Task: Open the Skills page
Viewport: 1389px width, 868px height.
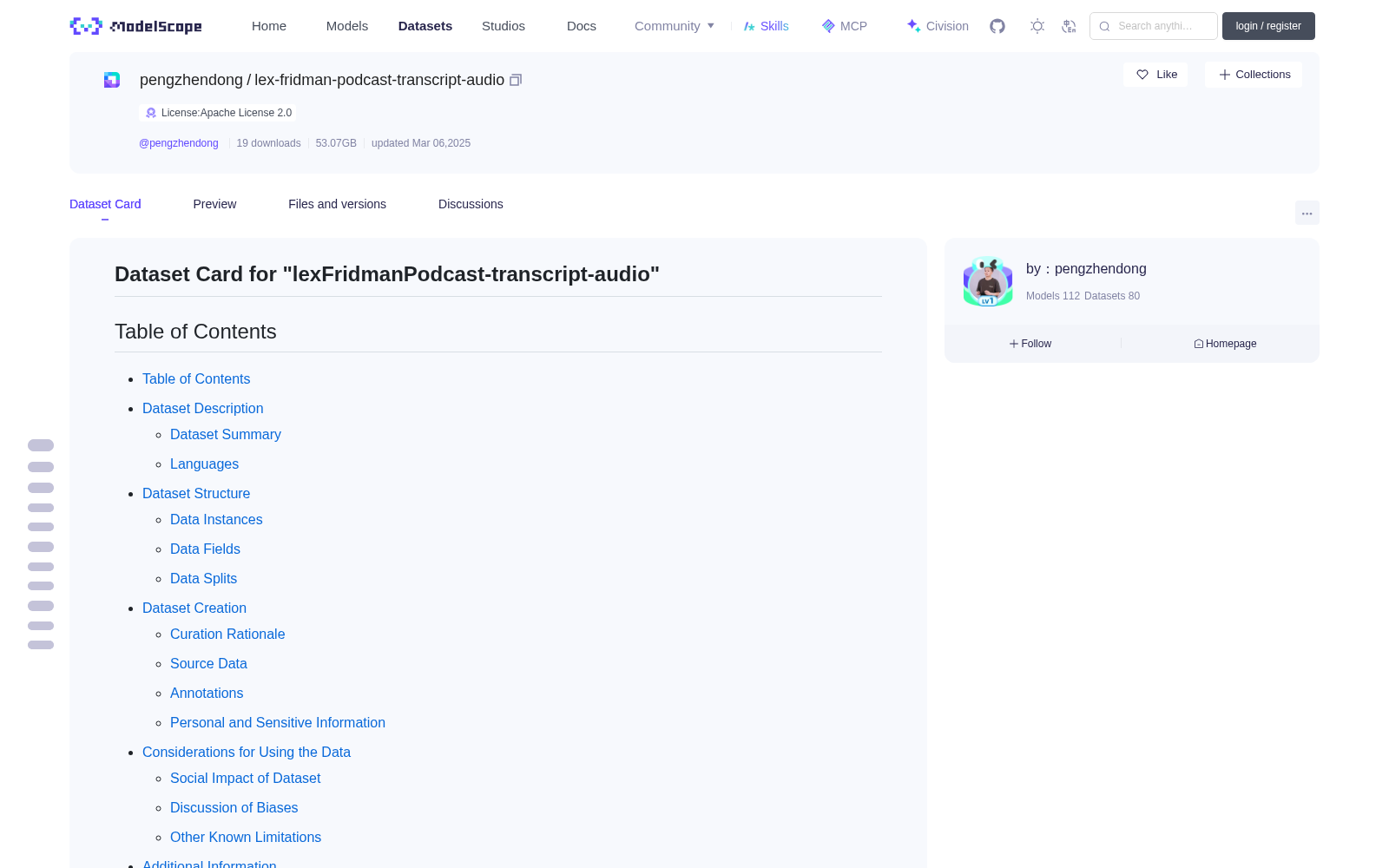Action: coord(766,26)
